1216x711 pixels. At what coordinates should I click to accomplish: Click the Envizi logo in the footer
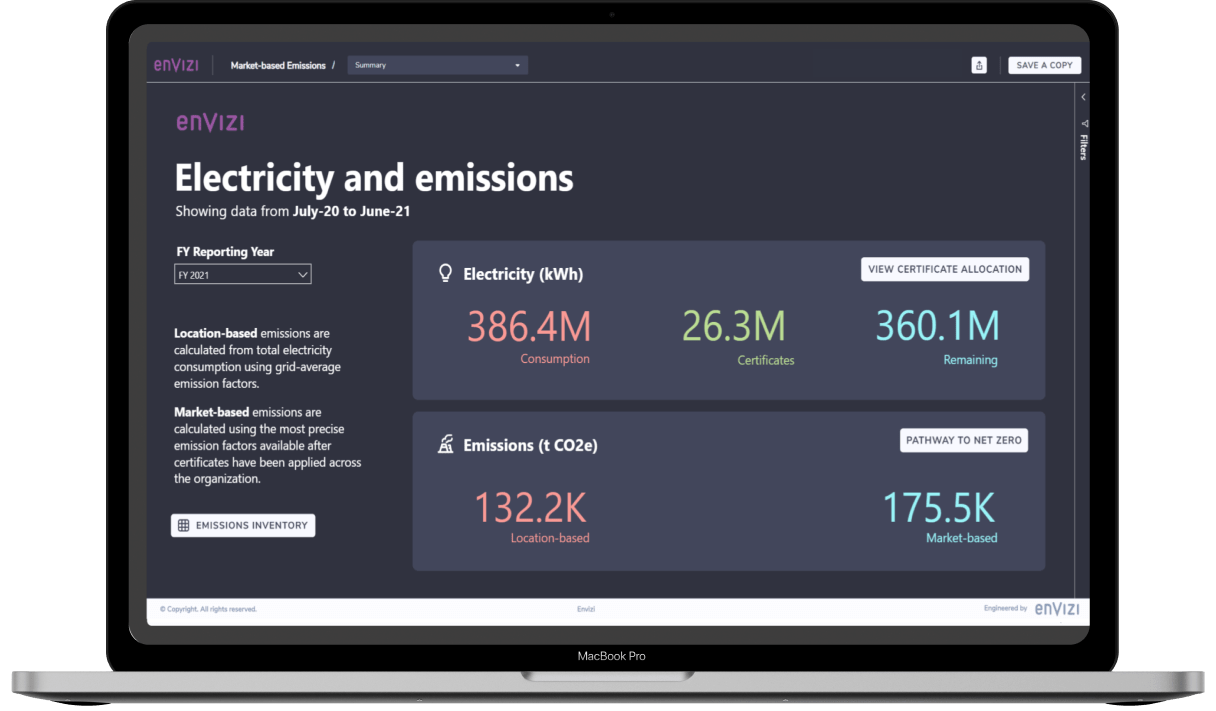click(1056, 609)
